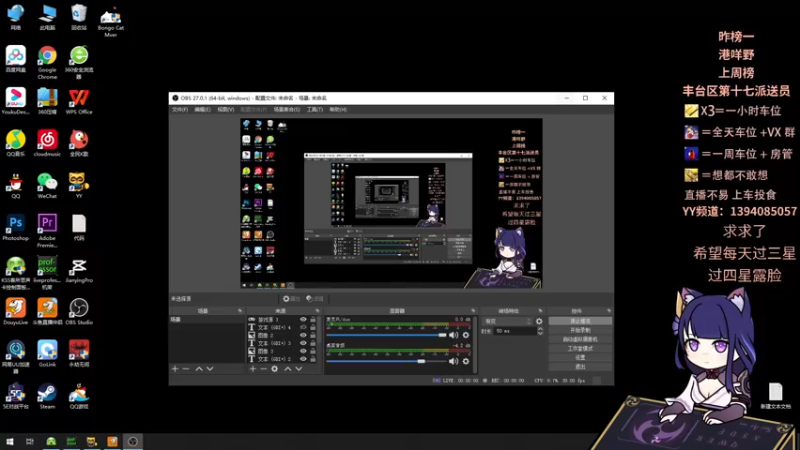Viewport: 800px width, 450px height.
Task: Click the transition duration 50 ms field
Action: [x=514, y=331]
